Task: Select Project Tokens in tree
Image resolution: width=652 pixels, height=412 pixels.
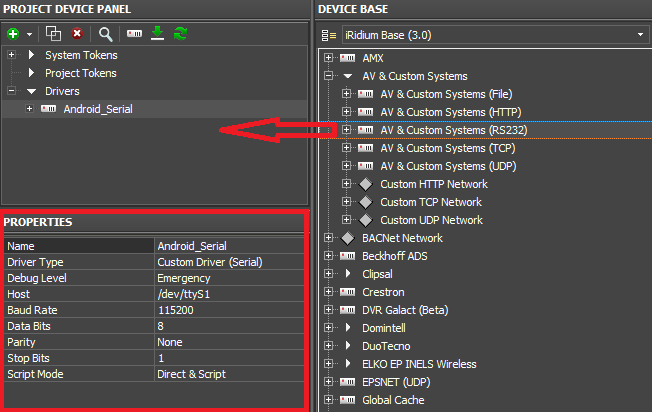Action: (x=81, y=73)
